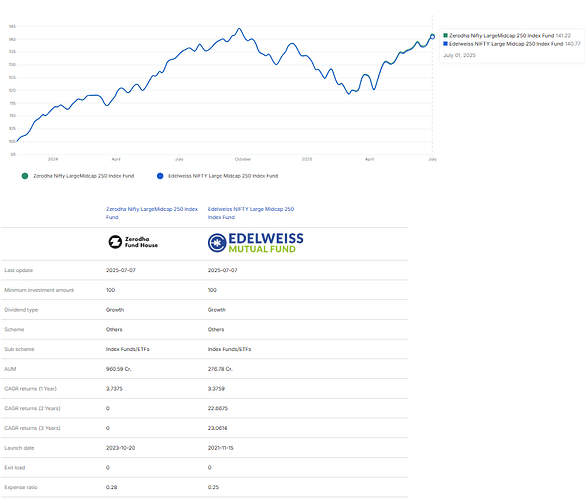Click the 2025 label on chart axis
This screenshot has width=585, height=500.
(x=307, y=159)
